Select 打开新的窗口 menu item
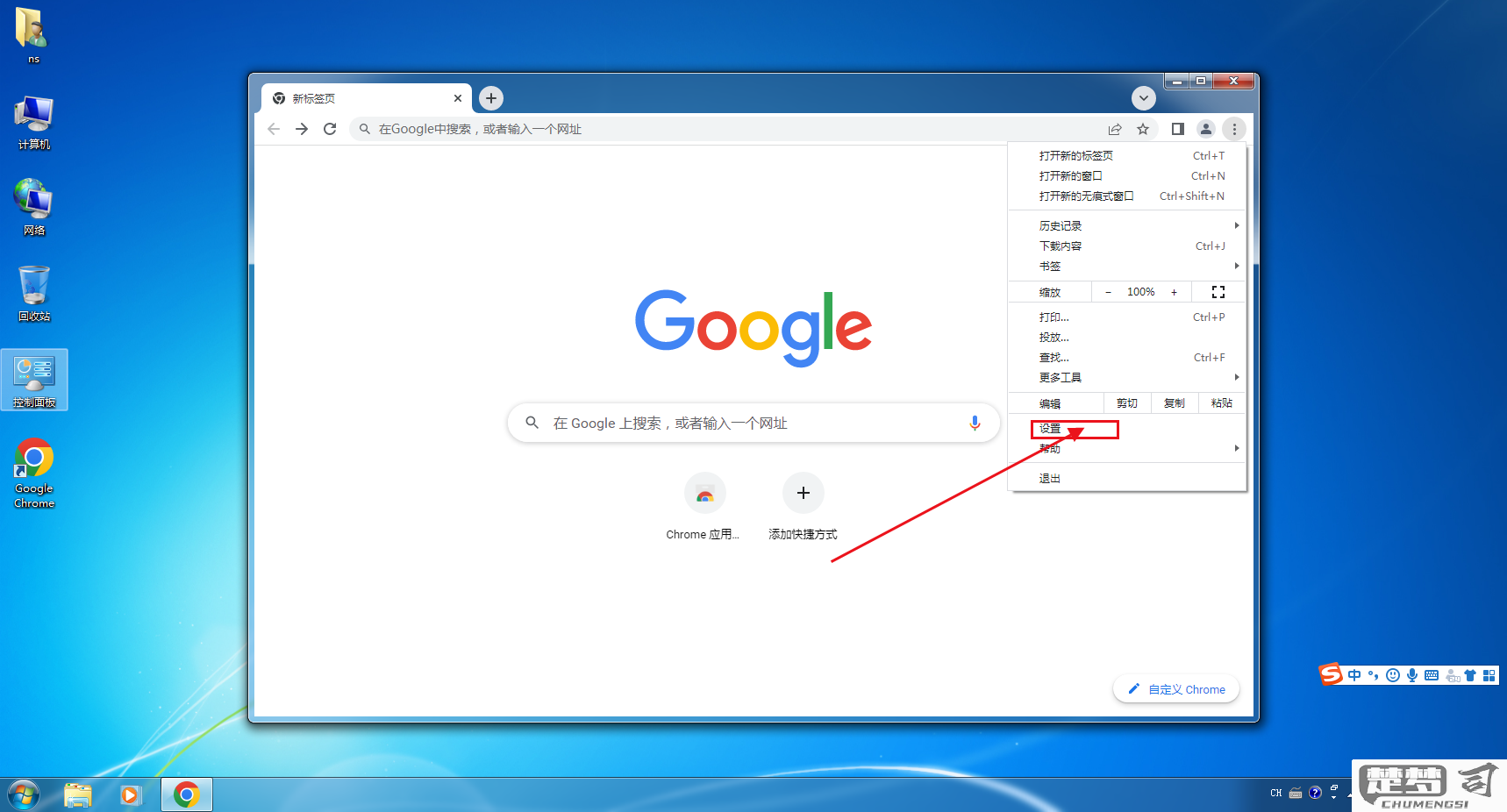 point(1127,175)
